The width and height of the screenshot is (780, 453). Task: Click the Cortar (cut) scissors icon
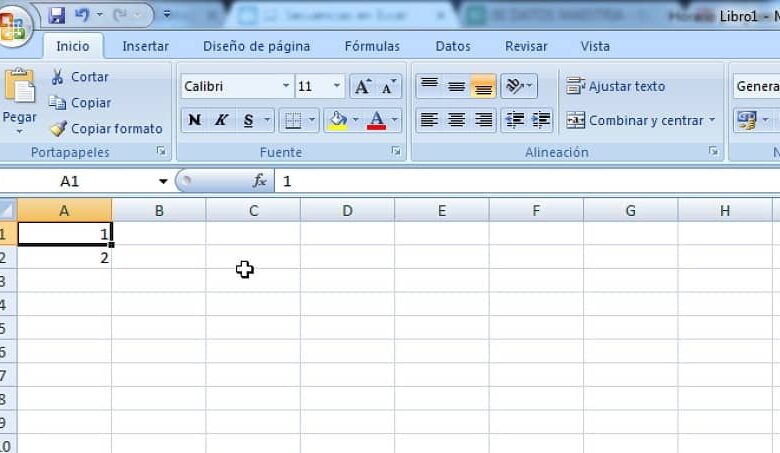[58, 77]
